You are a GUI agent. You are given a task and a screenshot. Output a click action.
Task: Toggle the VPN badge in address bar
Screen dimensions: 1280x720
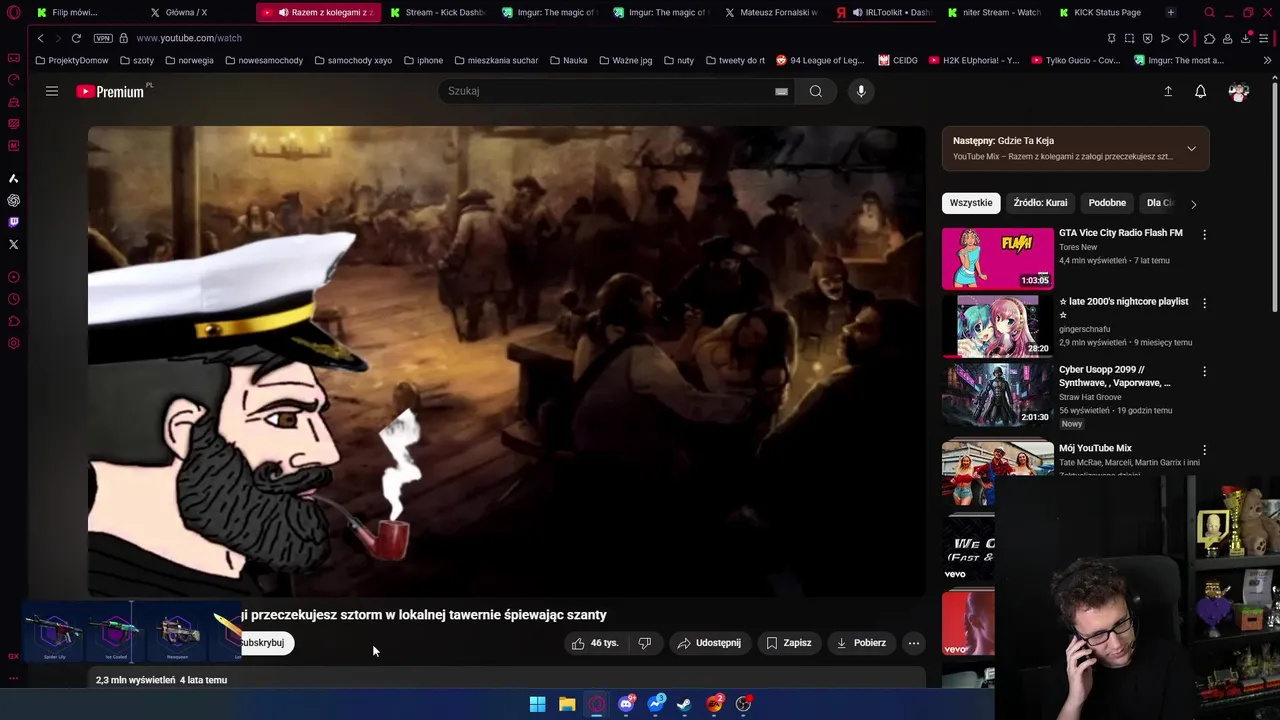[x=103, y=38]
